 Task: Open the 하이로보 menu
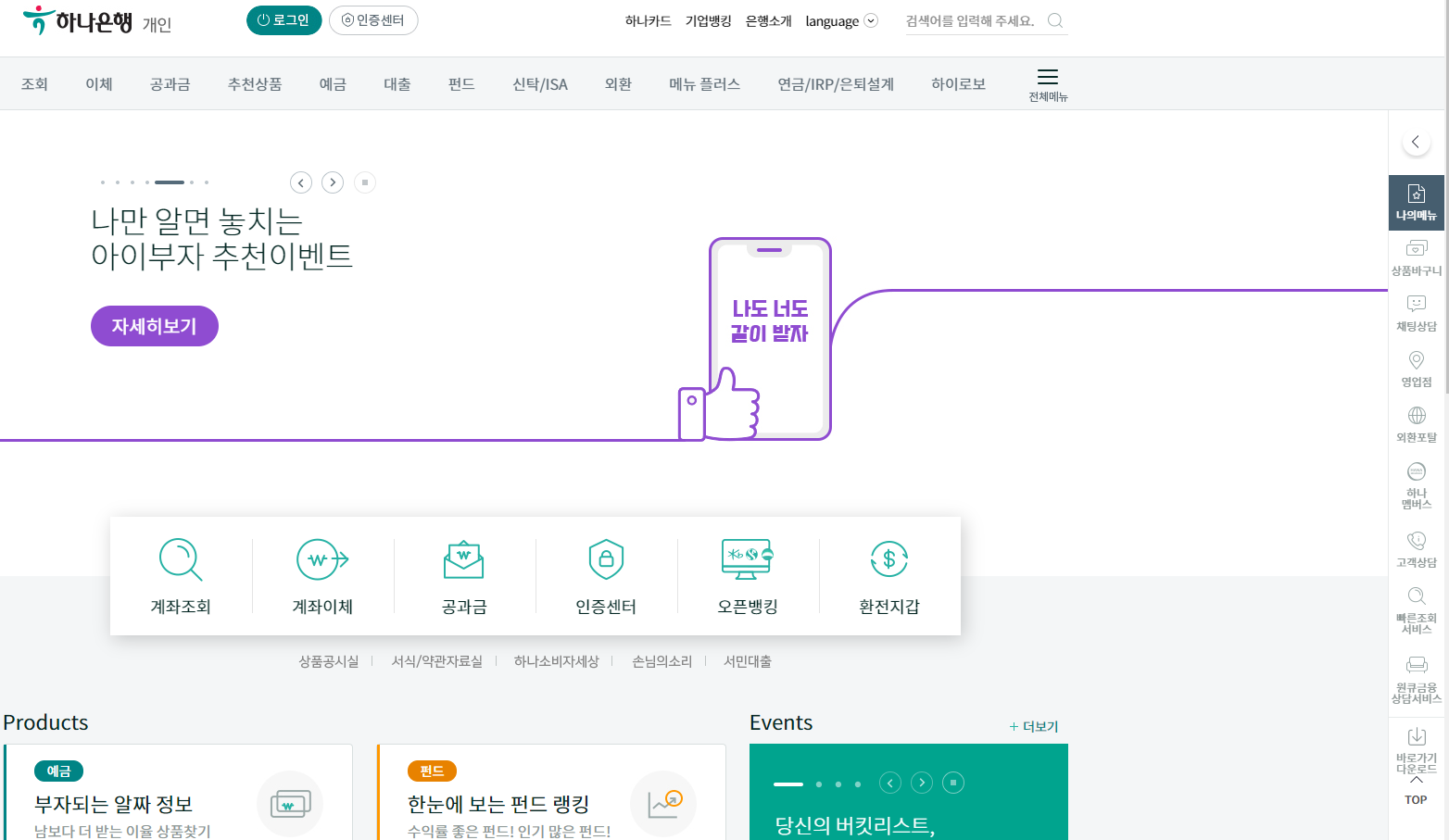click(959, 84)
